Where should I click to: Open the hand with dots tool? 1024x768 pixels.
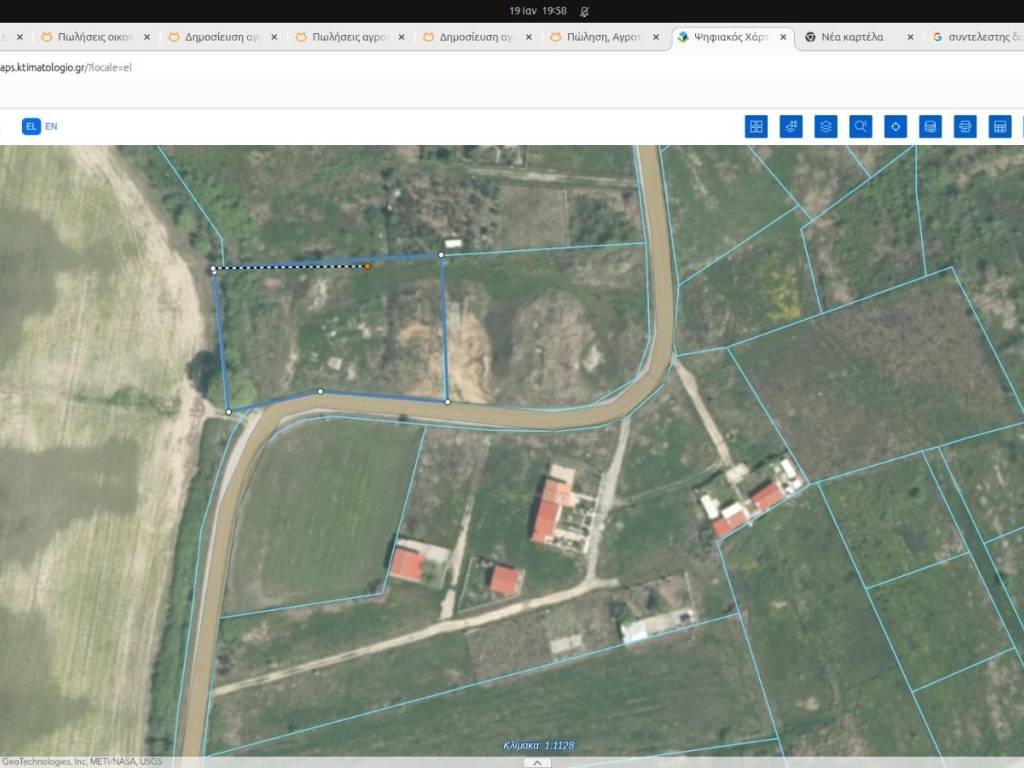[x=791, y=127]
